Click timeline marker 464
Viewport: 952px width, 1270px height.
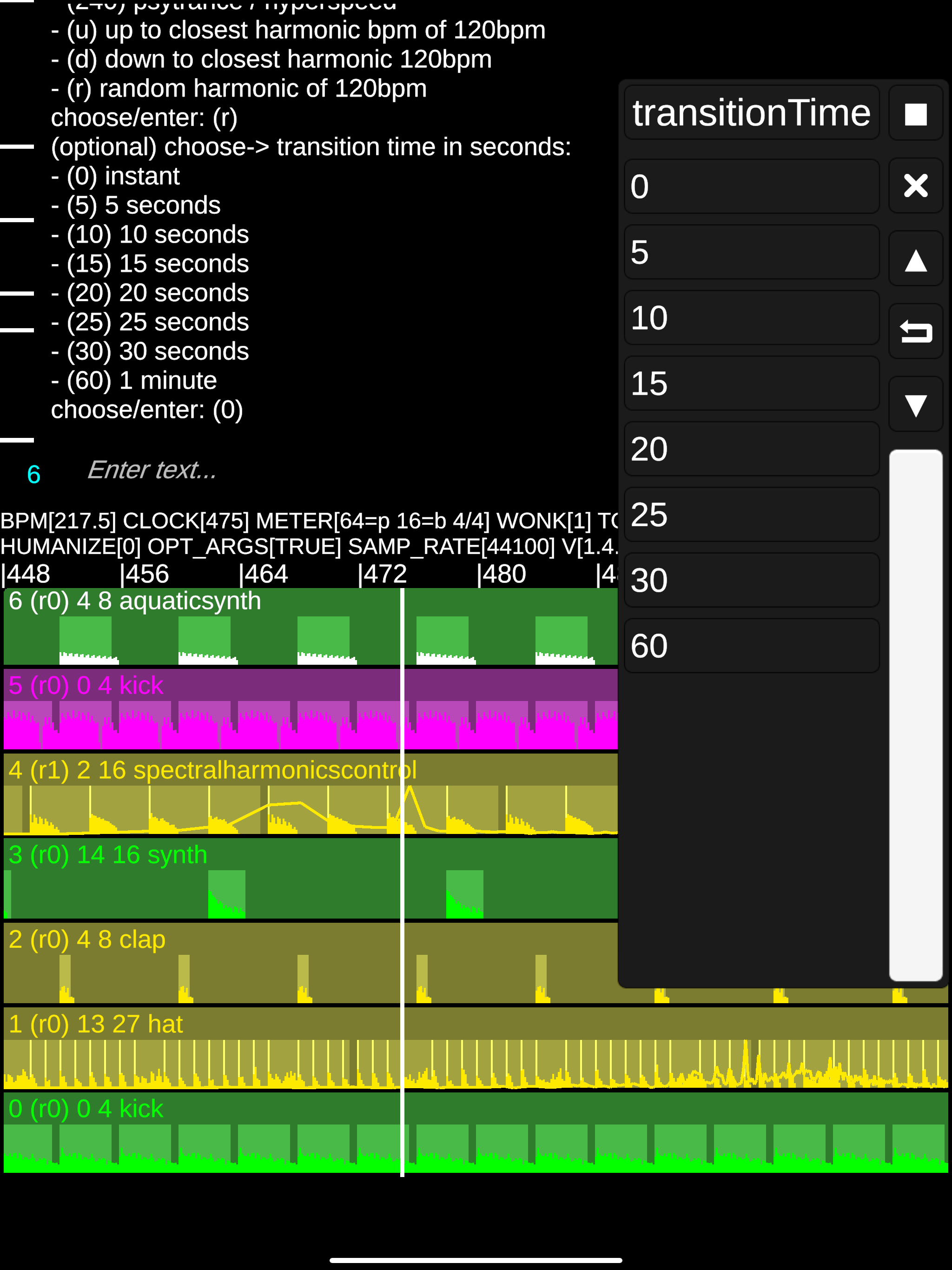(264, 574)
